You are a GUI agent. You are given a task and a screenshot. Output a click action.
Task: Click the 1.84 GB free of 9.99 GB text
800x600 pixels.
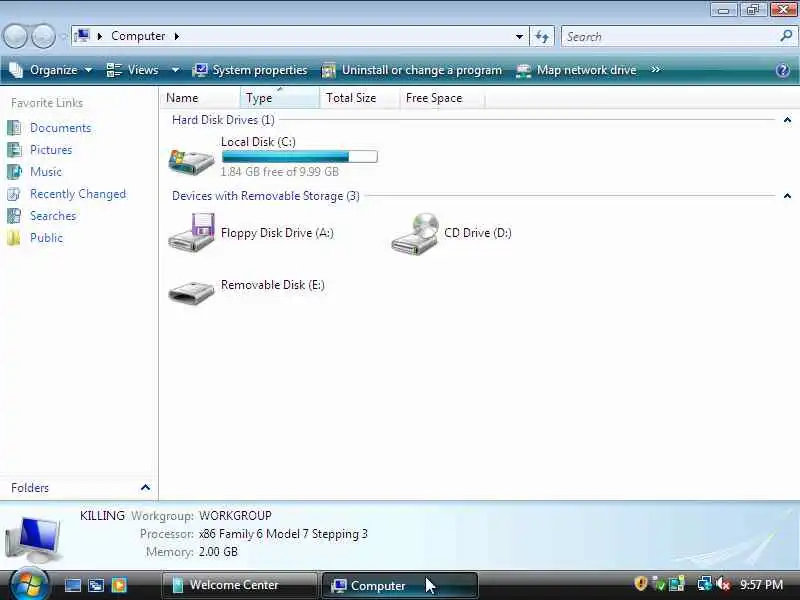[280, 171]
